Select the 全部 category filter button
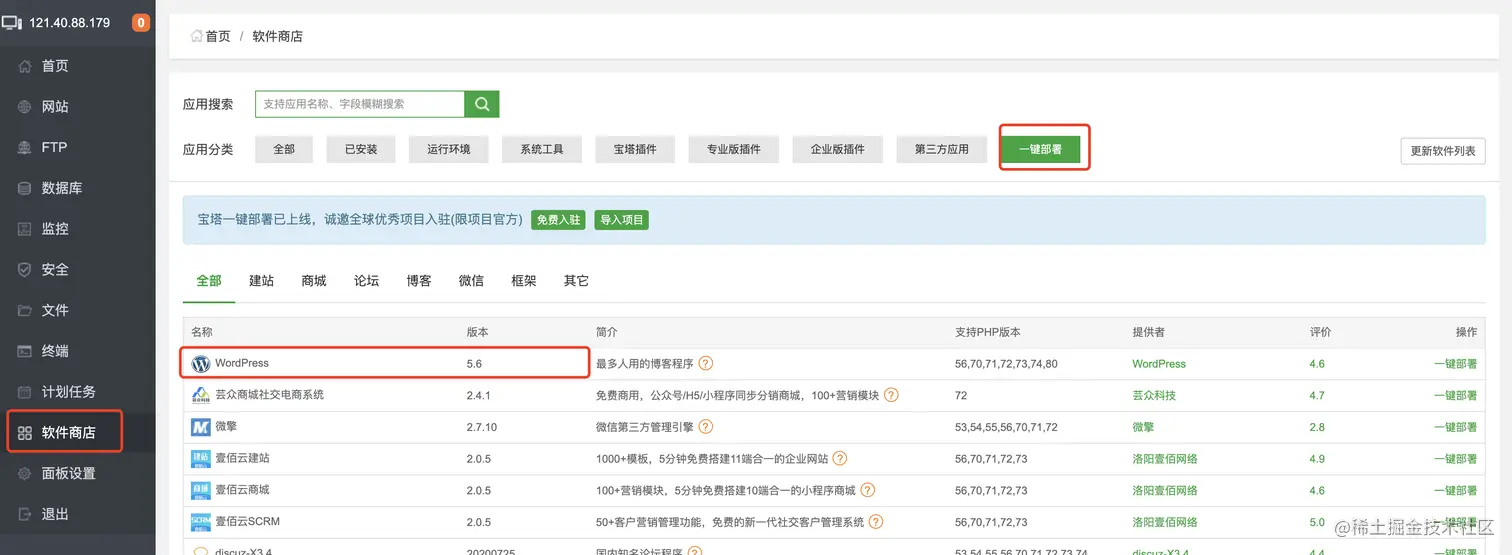This screenshot has width=1512, height=555. [x=284, y=149]
